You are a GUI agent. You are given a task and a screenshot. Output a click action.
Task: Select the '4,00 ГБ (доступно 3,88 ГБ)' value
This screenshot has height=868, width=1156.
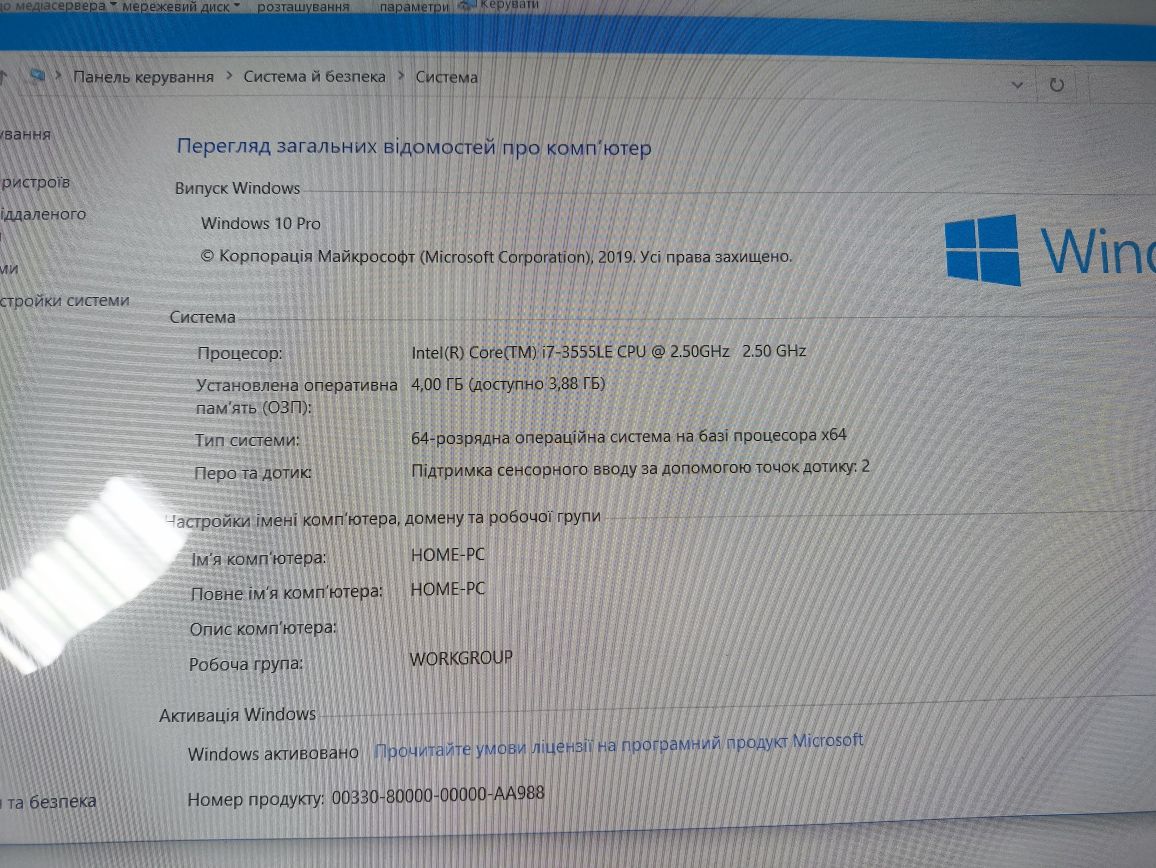[508, 383]
